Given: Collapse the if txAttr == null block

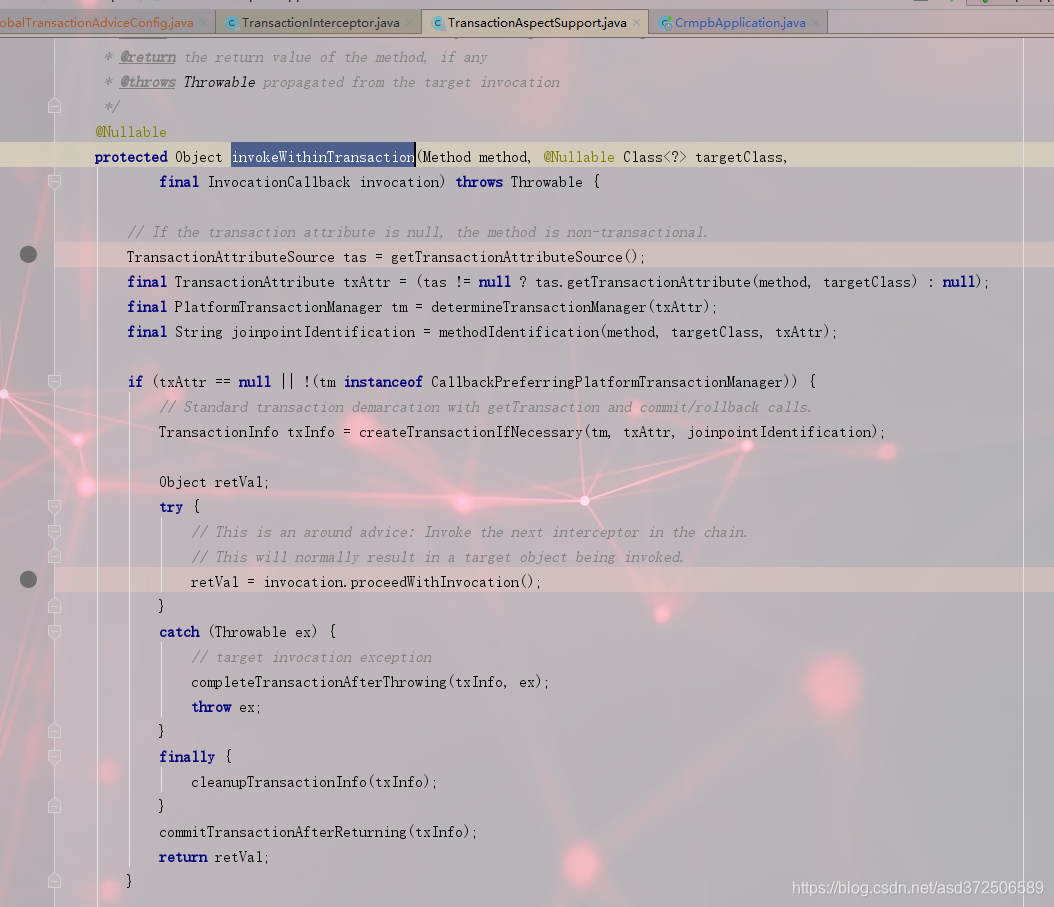Looking at the screenshot, I should coord(54,382).
